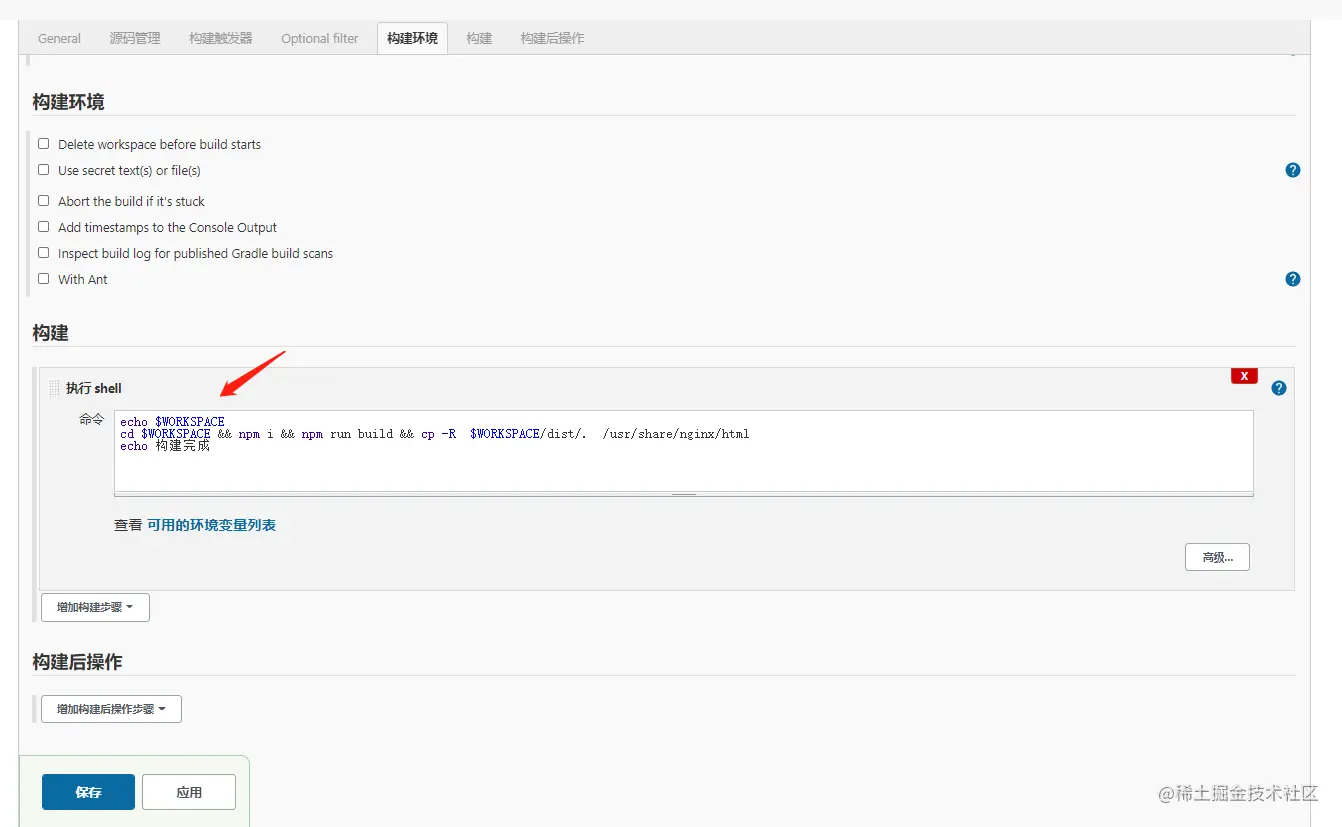1342x827 pixels.
Task: Click the 'echo 构建完成' line in command
Action: point(165,446)
